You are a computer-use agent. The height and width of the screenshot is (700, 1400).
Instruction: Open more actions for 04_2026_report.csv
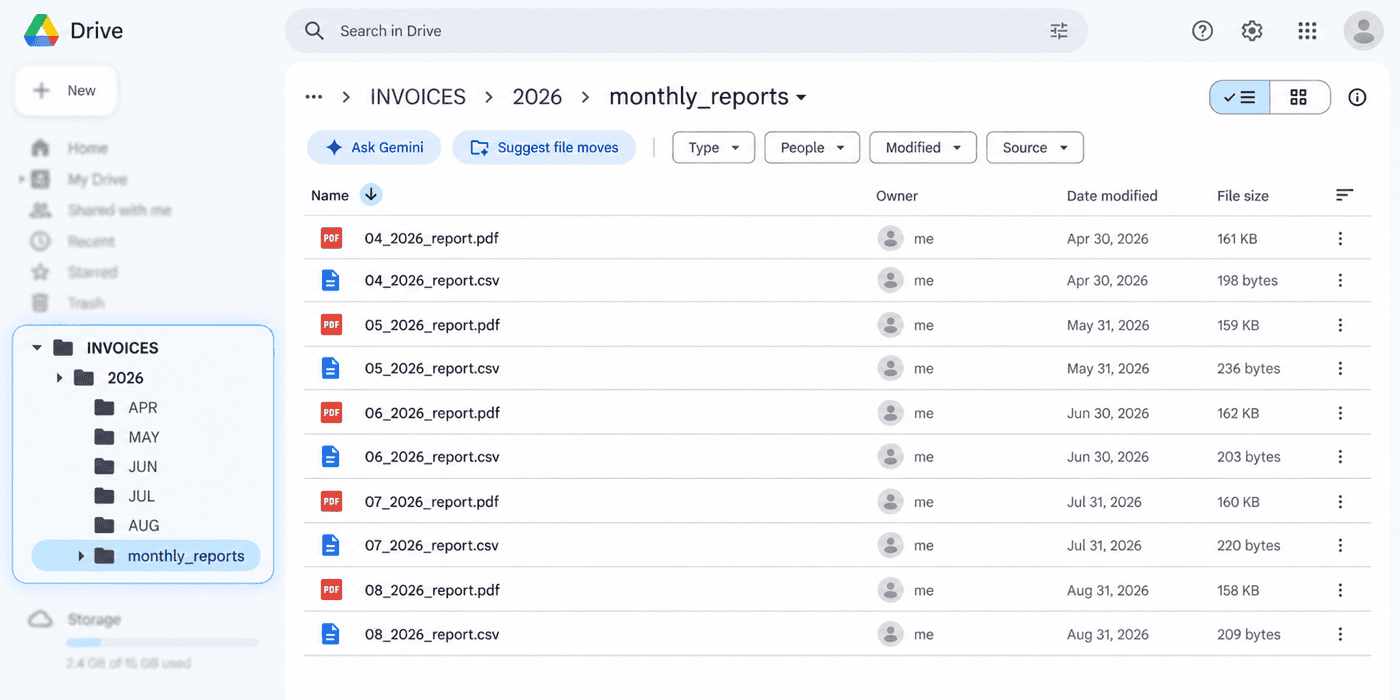1340,281
